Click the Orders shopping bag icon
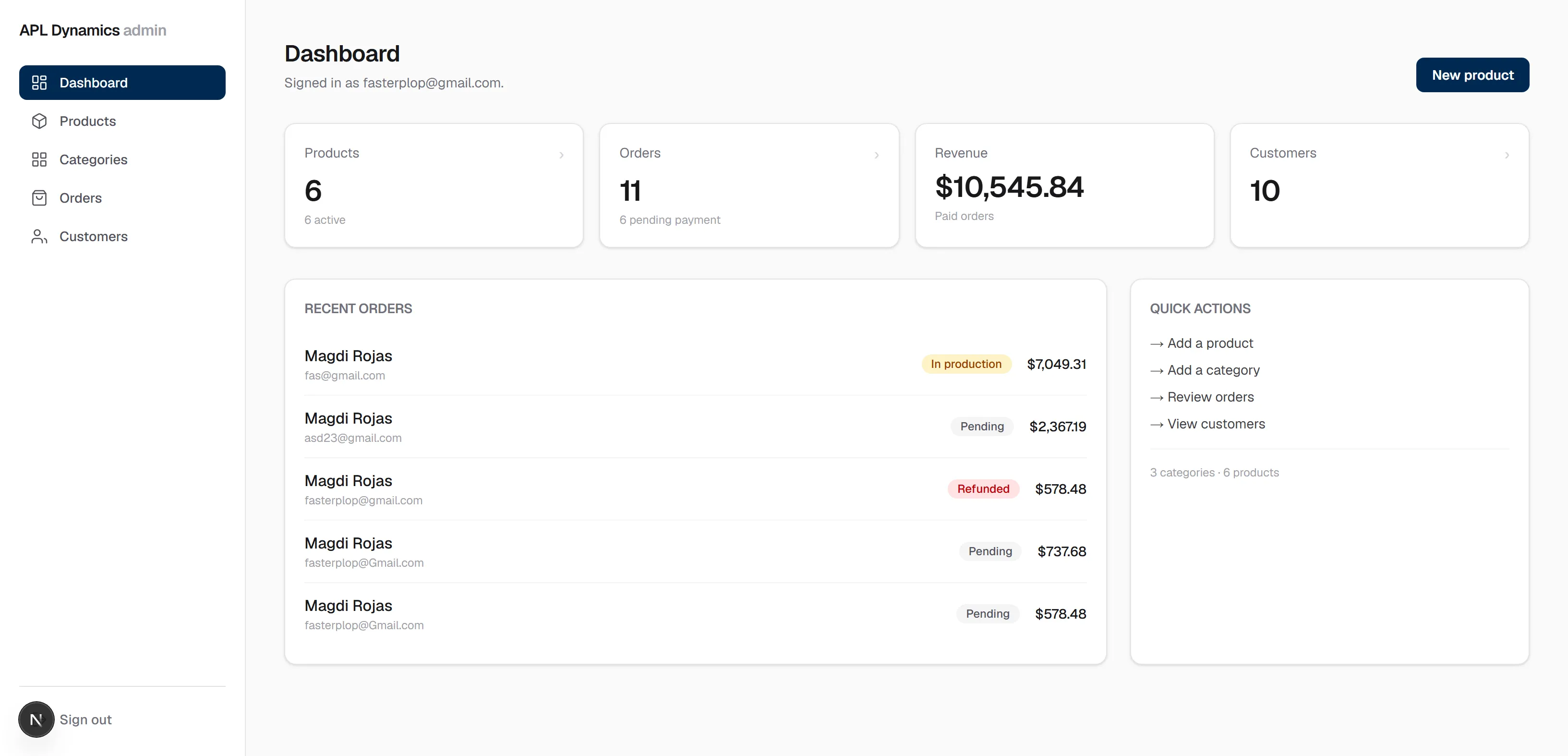 click(39, 198)
